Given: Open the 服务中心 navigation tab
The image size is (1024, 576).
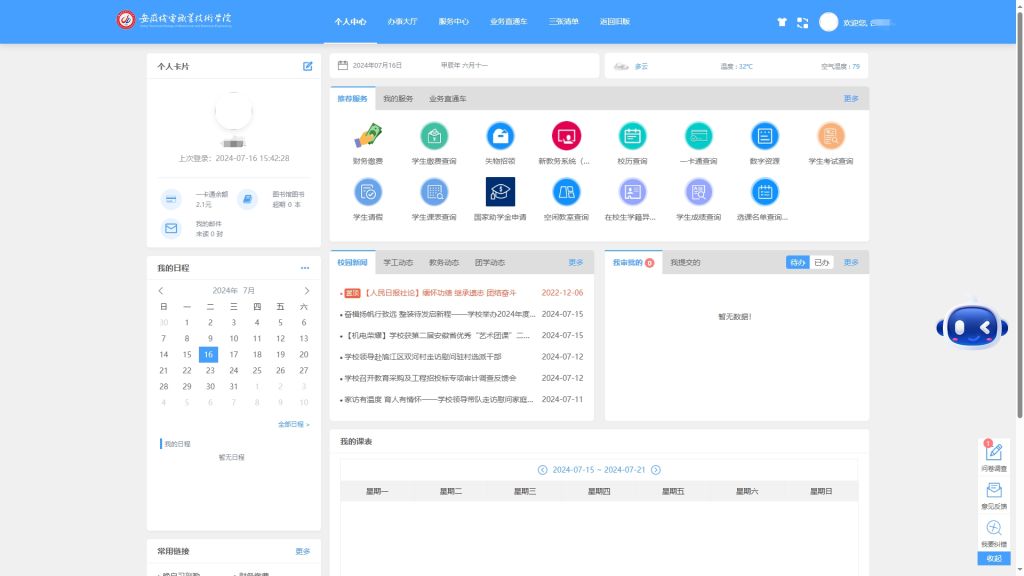Looking at the screenshot, I should click(x=453, y=22).
